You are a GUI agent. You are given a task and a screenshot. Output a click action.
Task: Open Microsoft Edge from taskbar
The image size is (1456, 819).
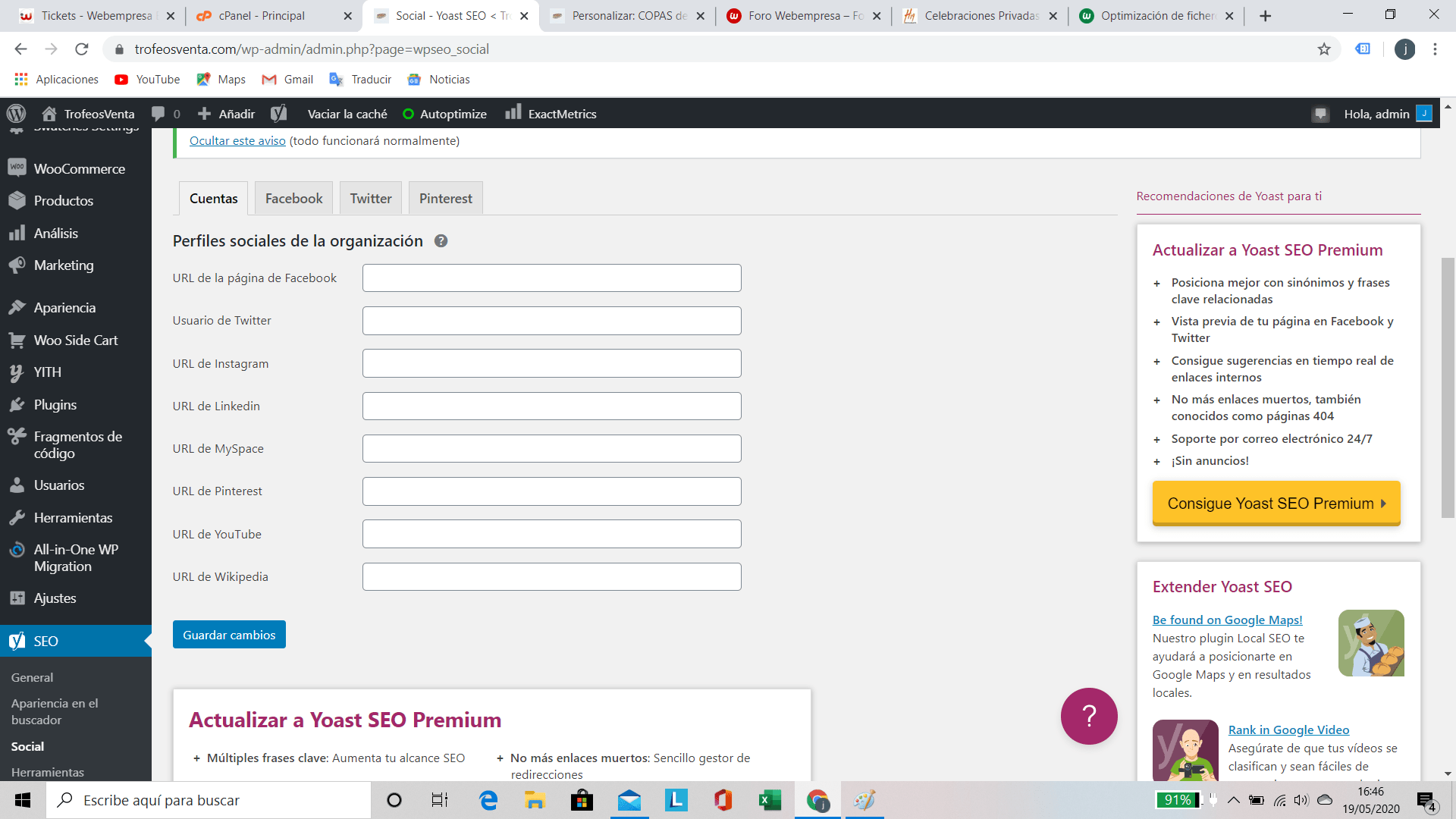click(x=488, y=800)
